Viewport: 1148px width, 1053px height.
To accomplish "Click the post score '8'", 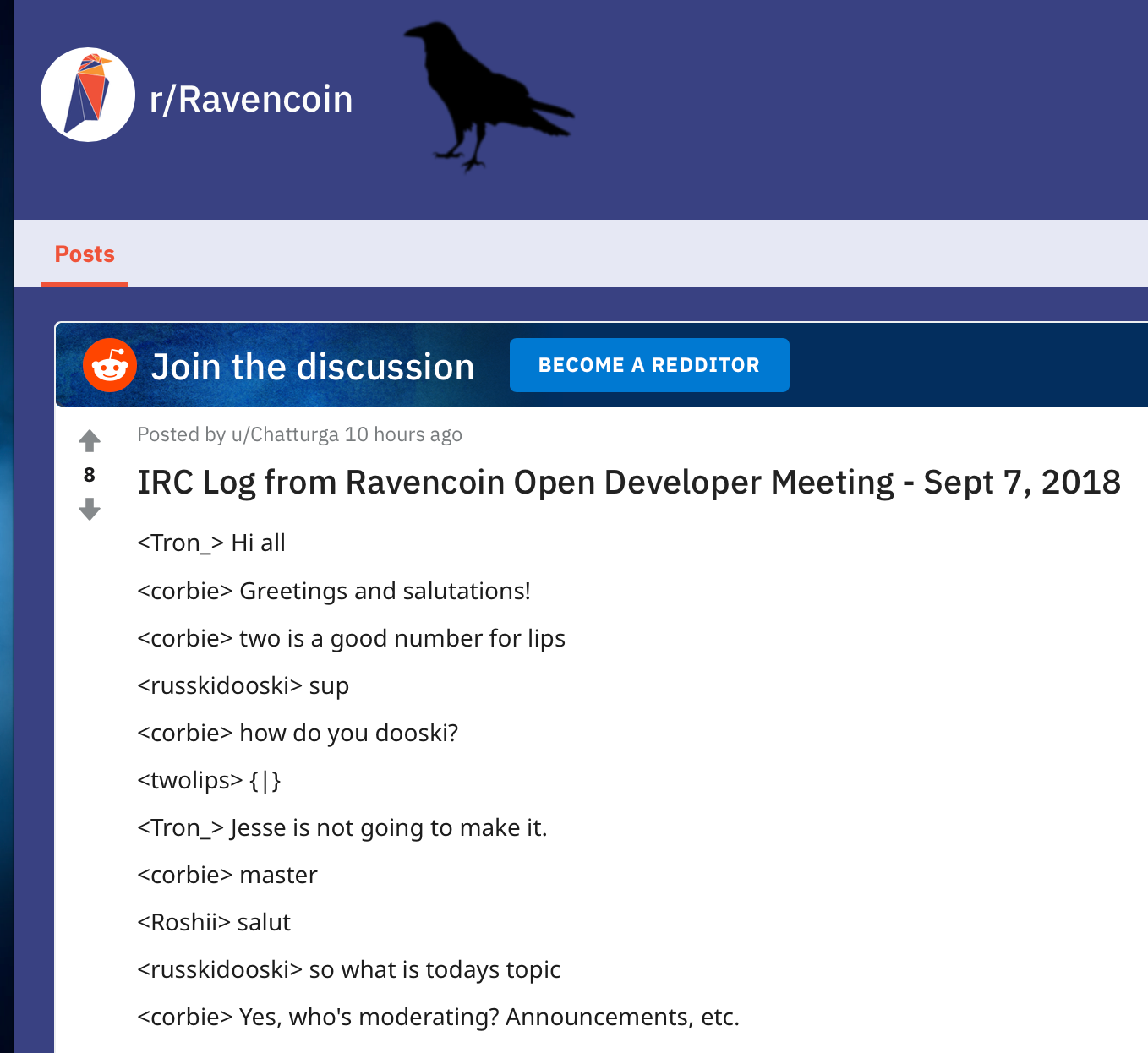I will [90, 475].
